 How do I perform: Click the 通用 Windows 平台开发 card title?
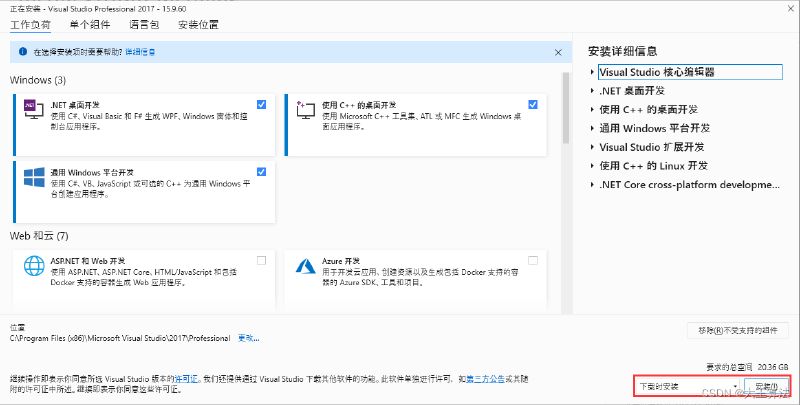pyautogui.click(x=92, y=172)
